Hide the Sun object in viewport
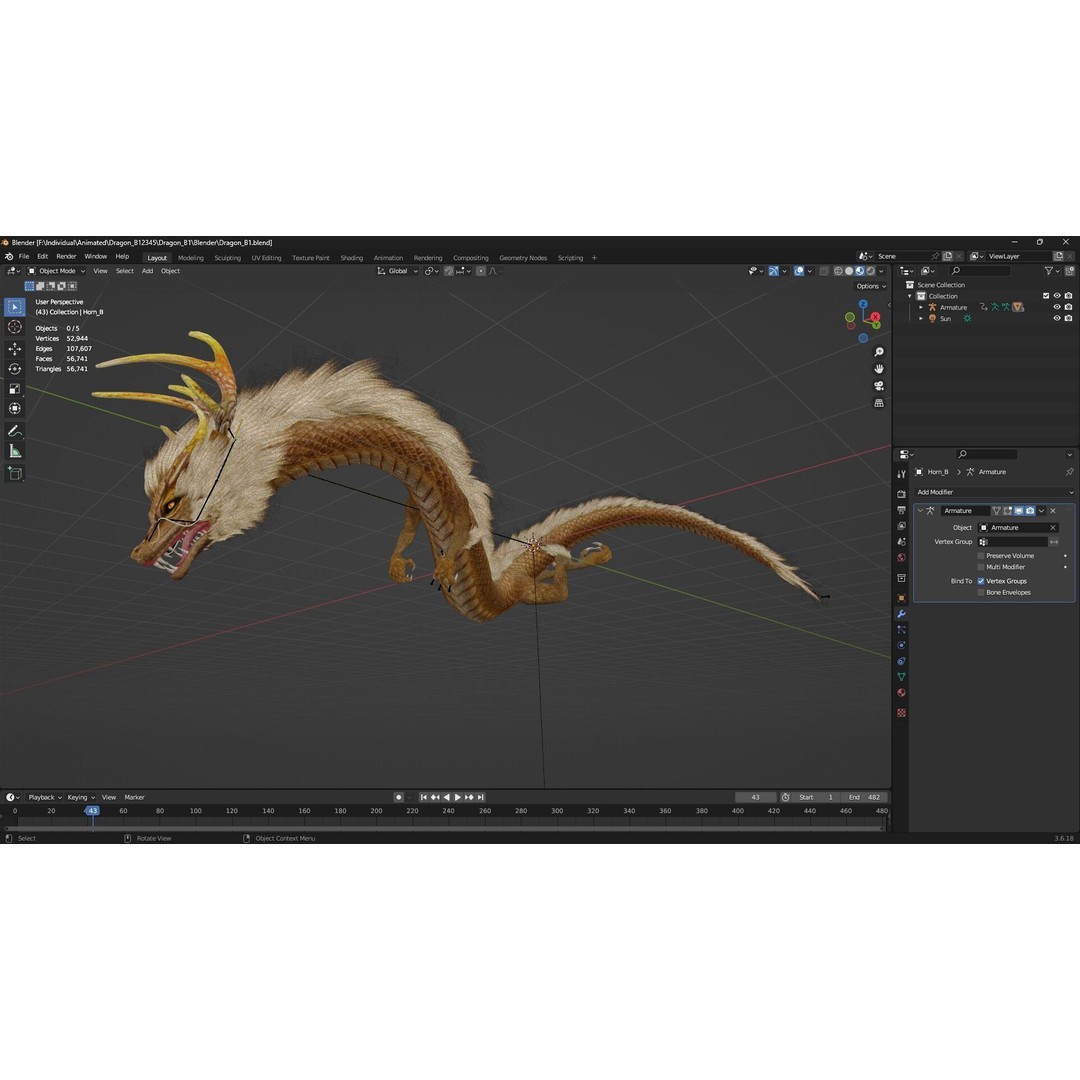The height and width of the screenshot is (1080, 1080). coord(1057,318)
